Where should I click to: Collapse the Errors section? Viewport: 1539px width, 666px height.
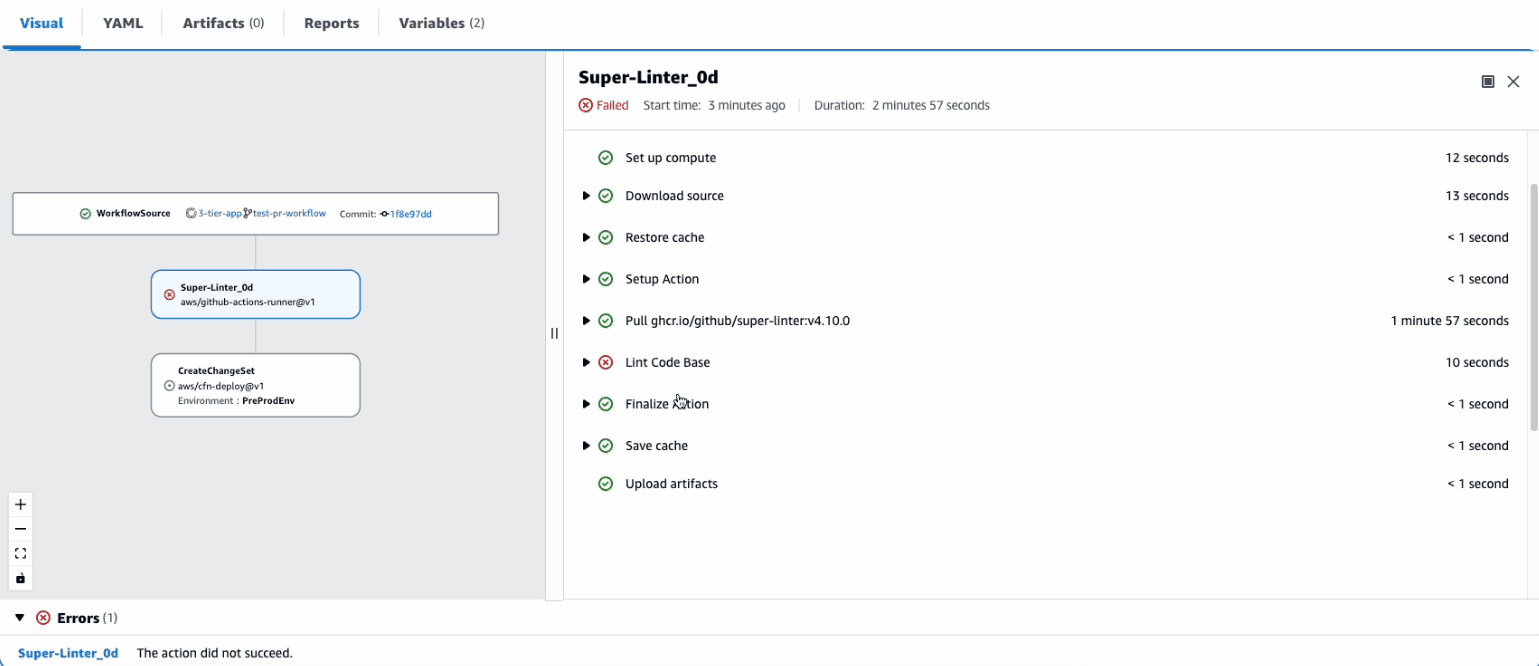click(19, 618)
